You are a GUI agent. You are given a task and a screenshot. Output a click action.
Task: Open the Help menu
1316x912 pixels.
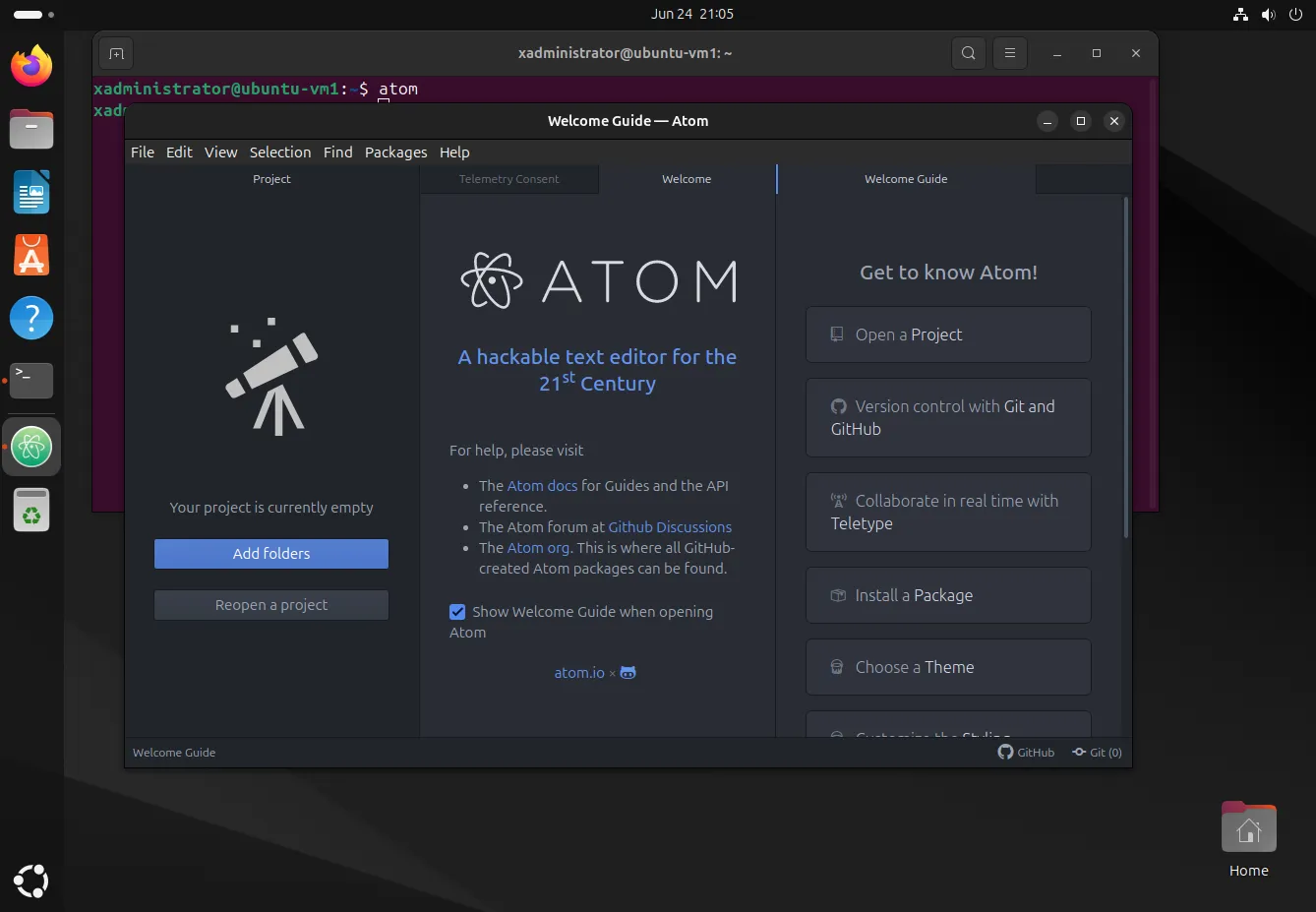tap(454, 152)
